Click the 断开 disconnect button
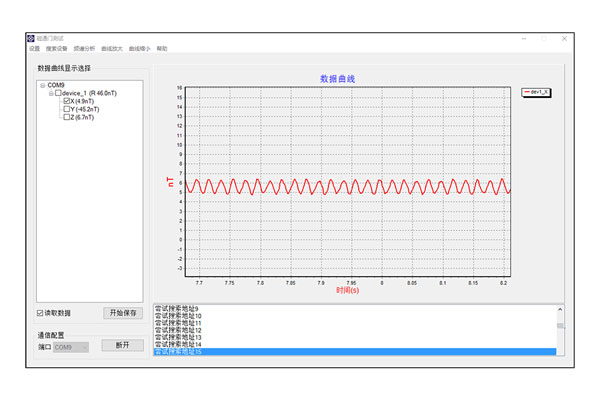Screen dimensions: 600x400 click(123, 346)
